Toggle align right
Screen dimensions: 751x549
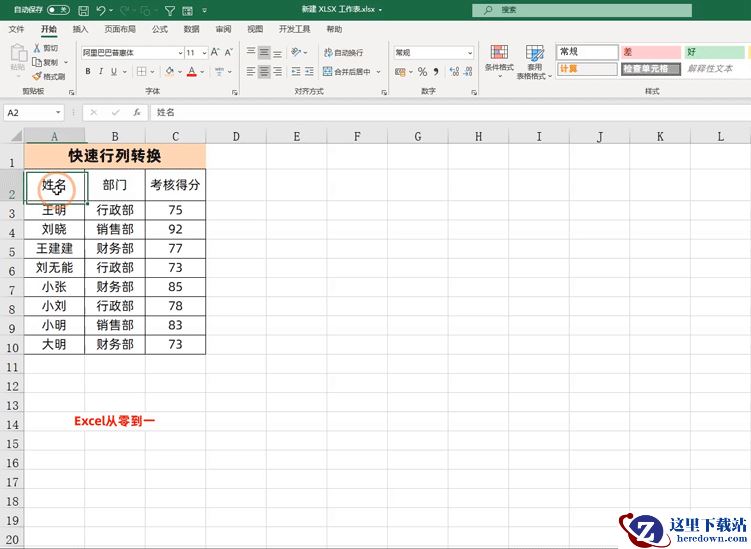(x=277, y=71)
